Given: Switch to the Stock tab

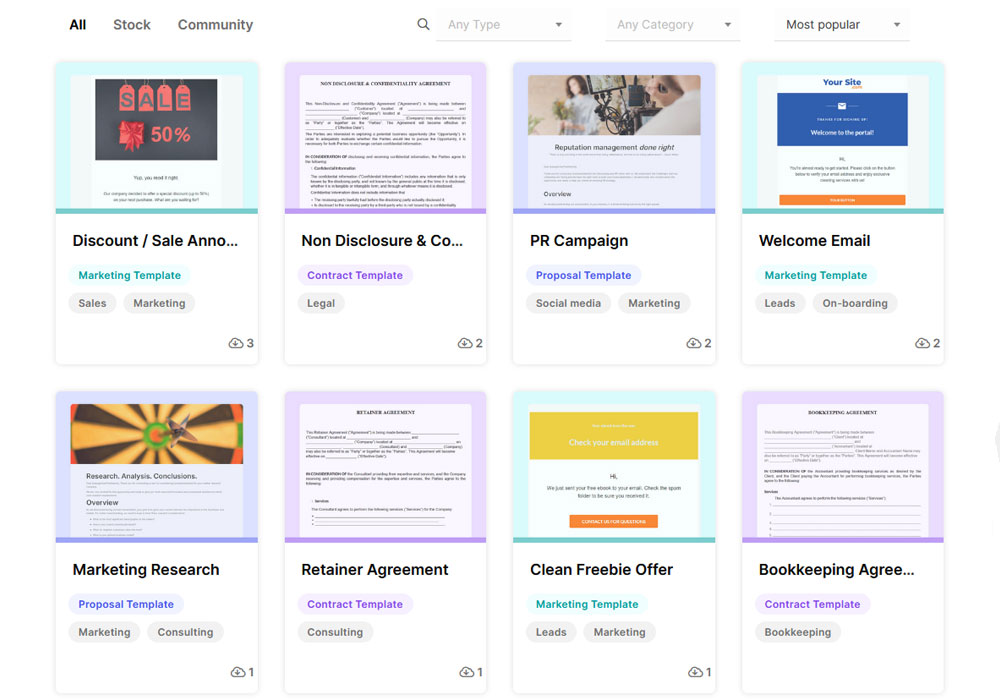Looking at the screenshot, I should (x=132, y=25).
